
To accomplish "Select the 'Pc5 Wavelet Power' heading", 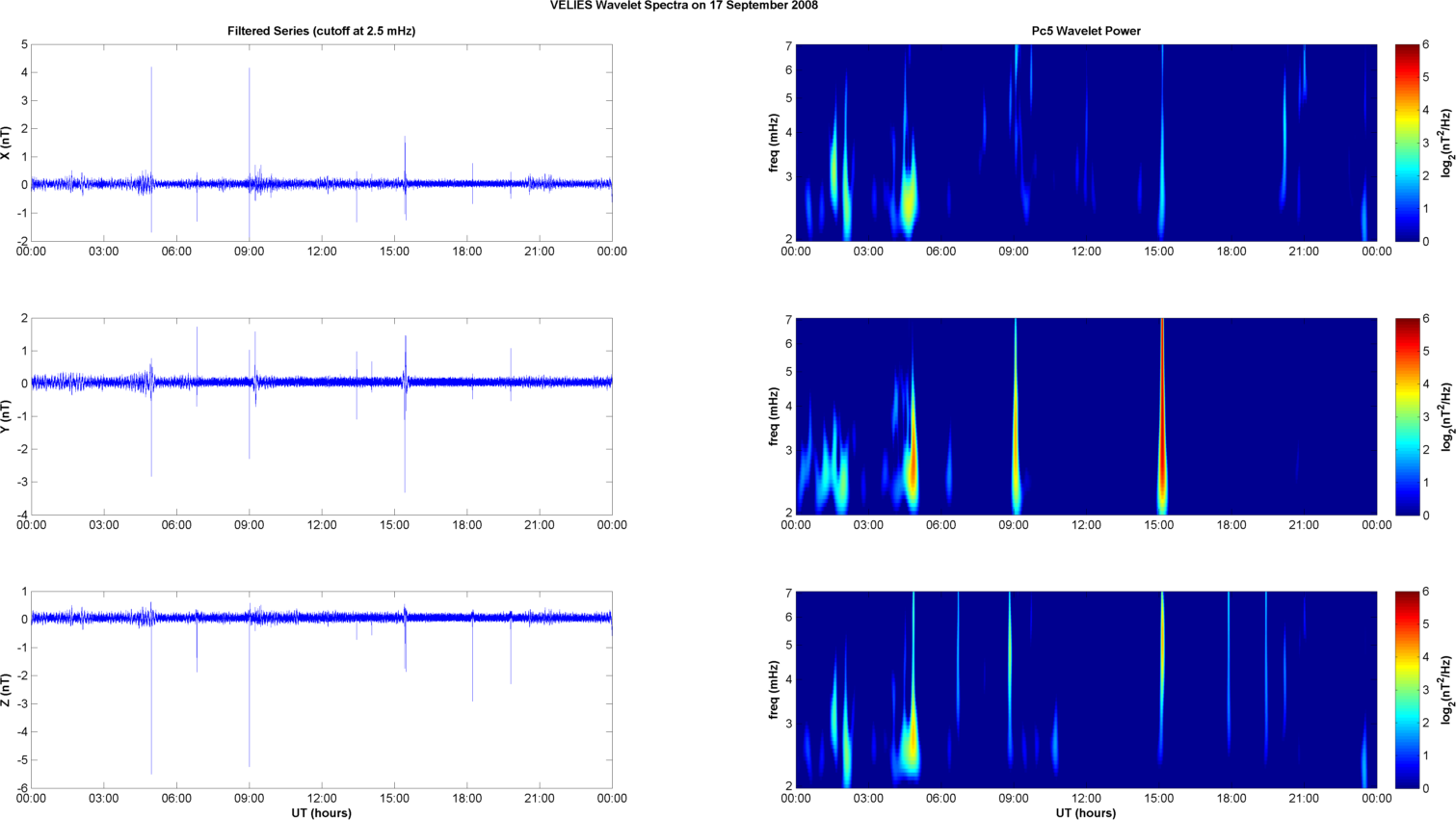I will click(1086, 31).
